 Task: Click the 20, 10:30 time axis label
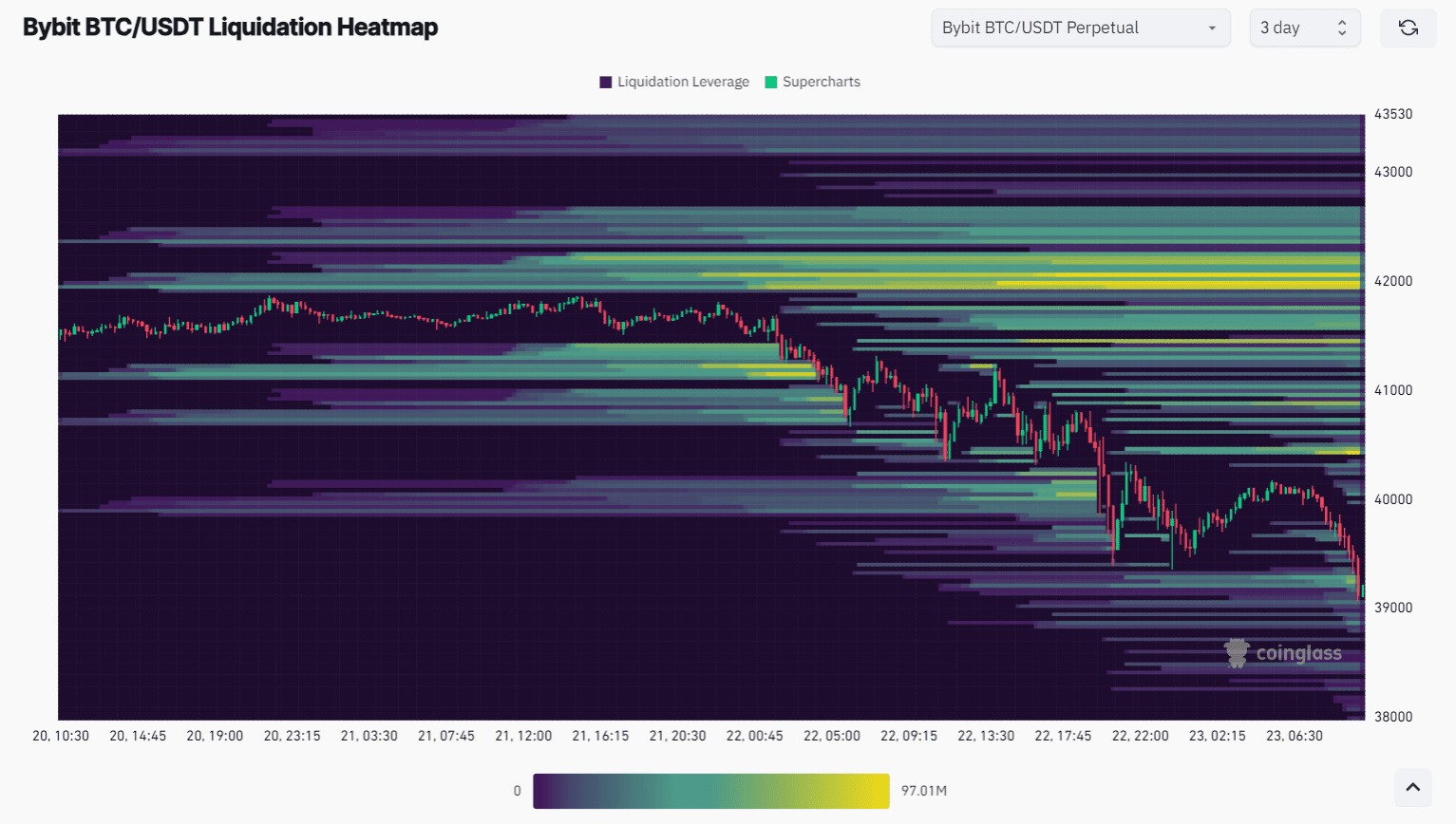coord(61,736)
